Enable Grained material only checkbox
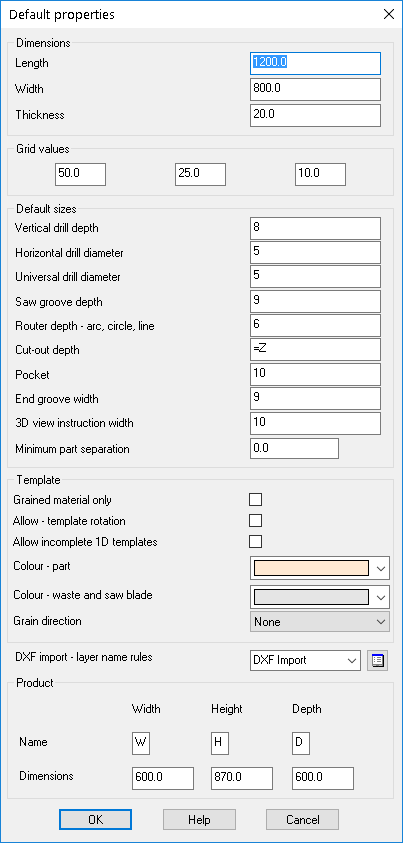The height and width of the screenshot is (843, 403). [255, 500]
